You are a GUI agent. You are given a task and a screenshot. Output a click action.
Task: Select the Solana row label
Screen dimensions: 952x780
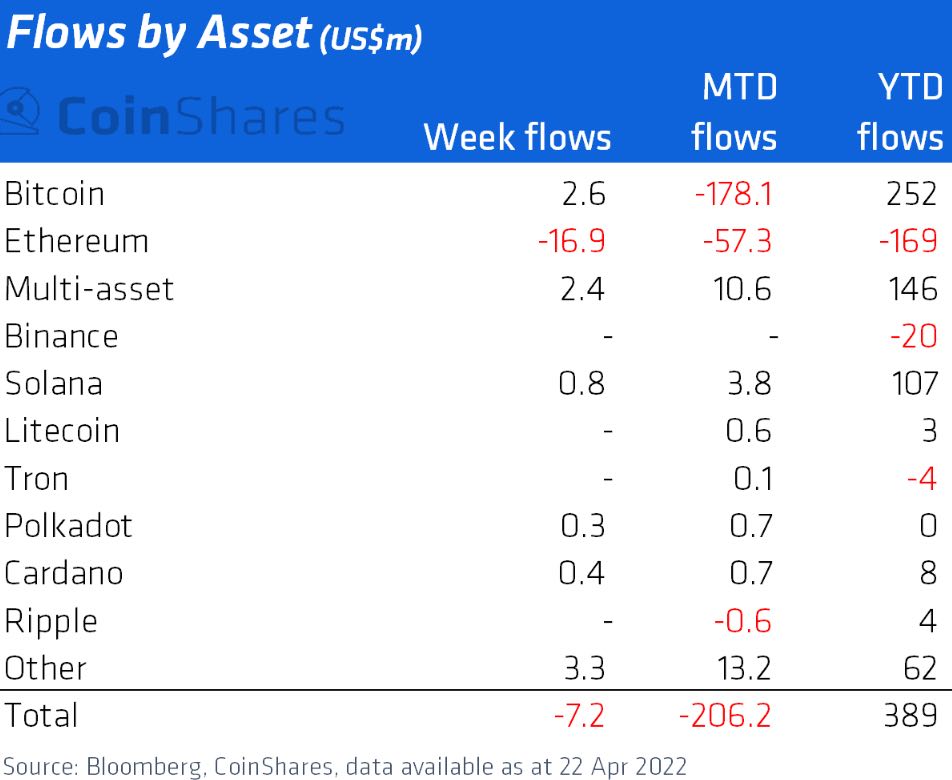(x=53, y=384)
